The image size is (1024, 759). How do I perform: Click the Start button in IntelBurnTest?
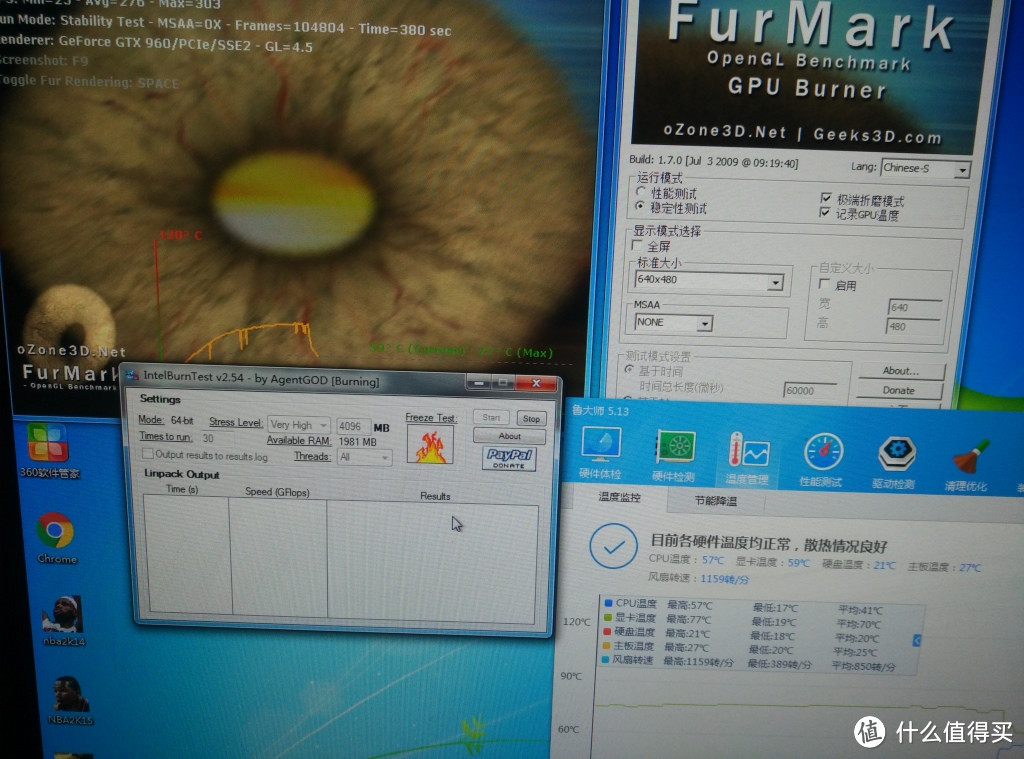(x=491, y=417)
